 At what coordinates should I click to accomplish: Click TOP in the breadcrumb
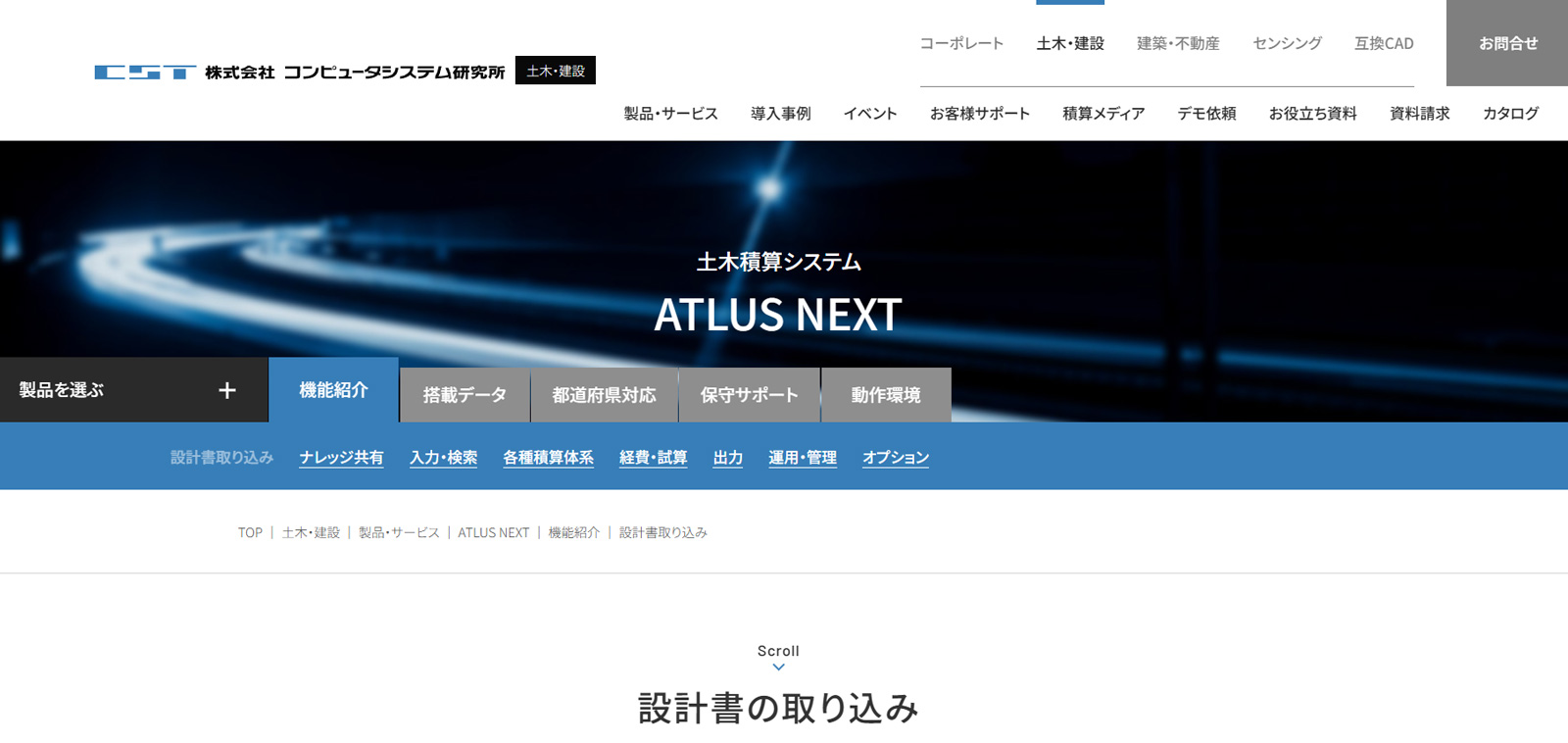250,532
